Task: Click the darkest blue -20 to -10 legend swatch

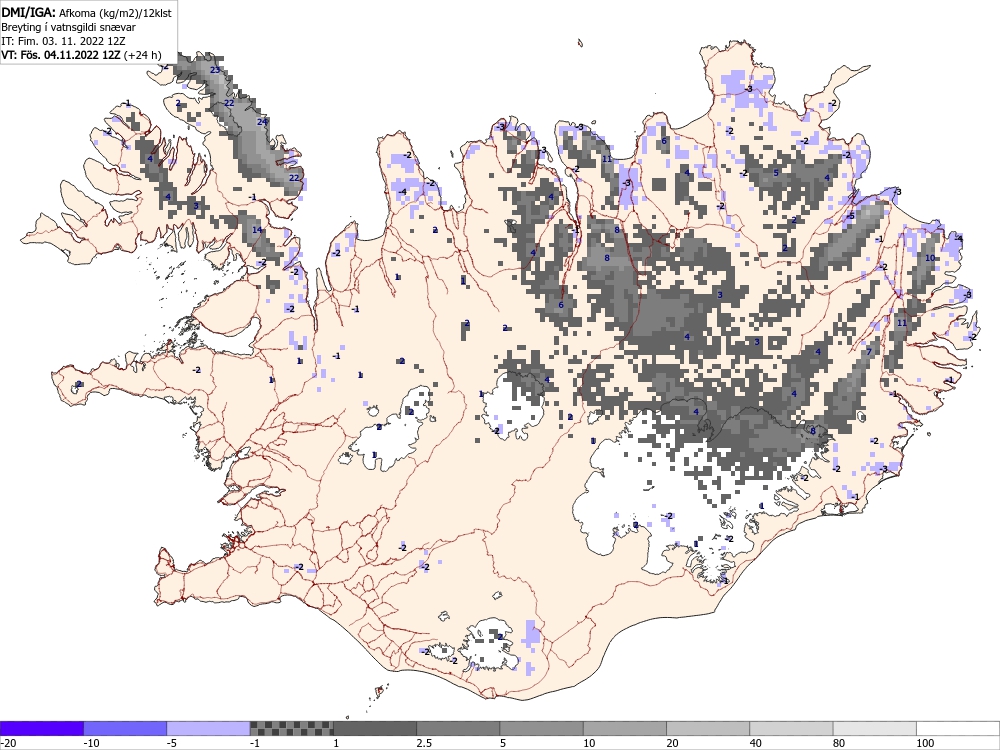Action: coord(41,728)
